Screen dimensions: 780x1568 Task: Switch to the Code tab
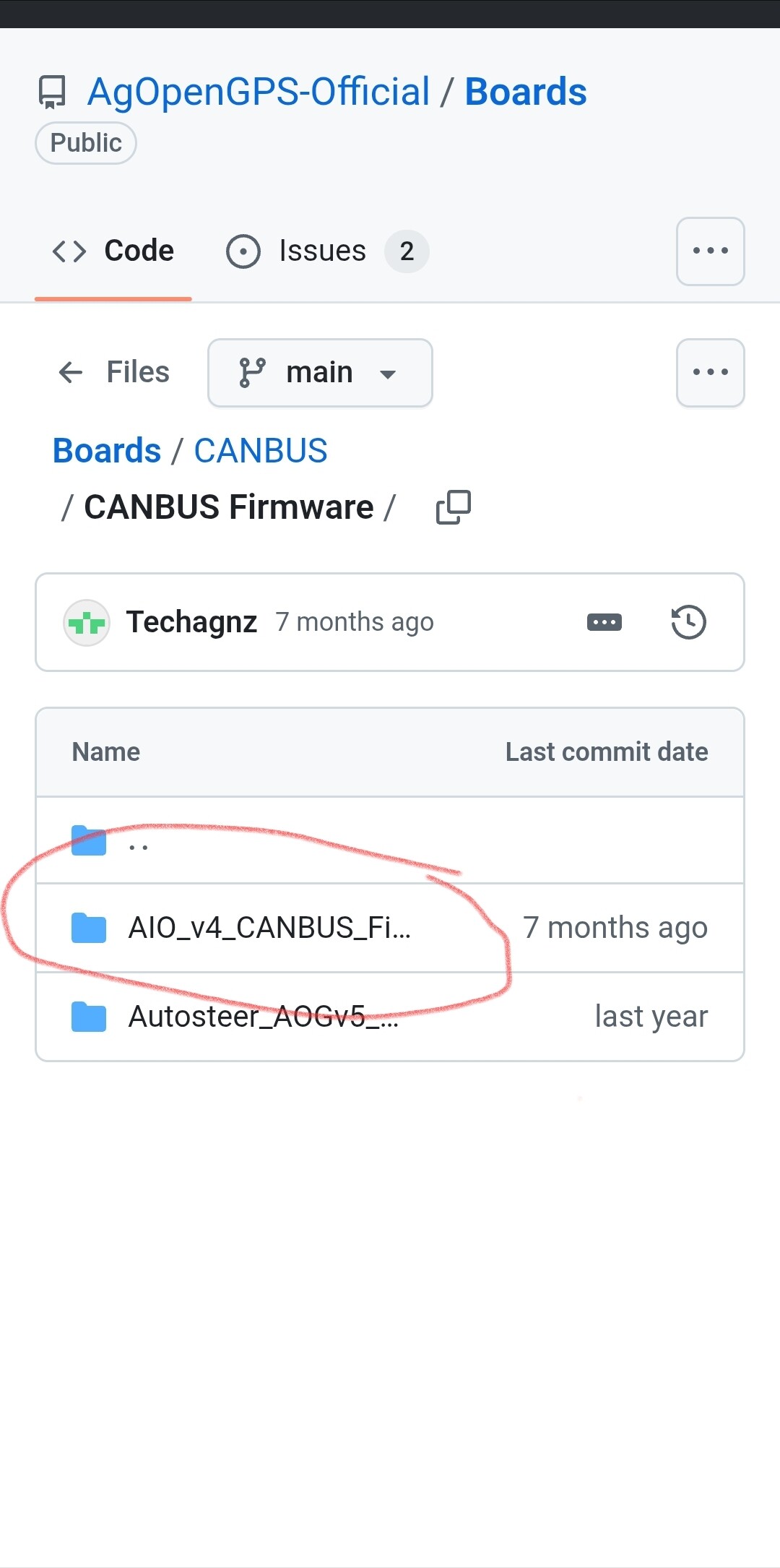113,251
